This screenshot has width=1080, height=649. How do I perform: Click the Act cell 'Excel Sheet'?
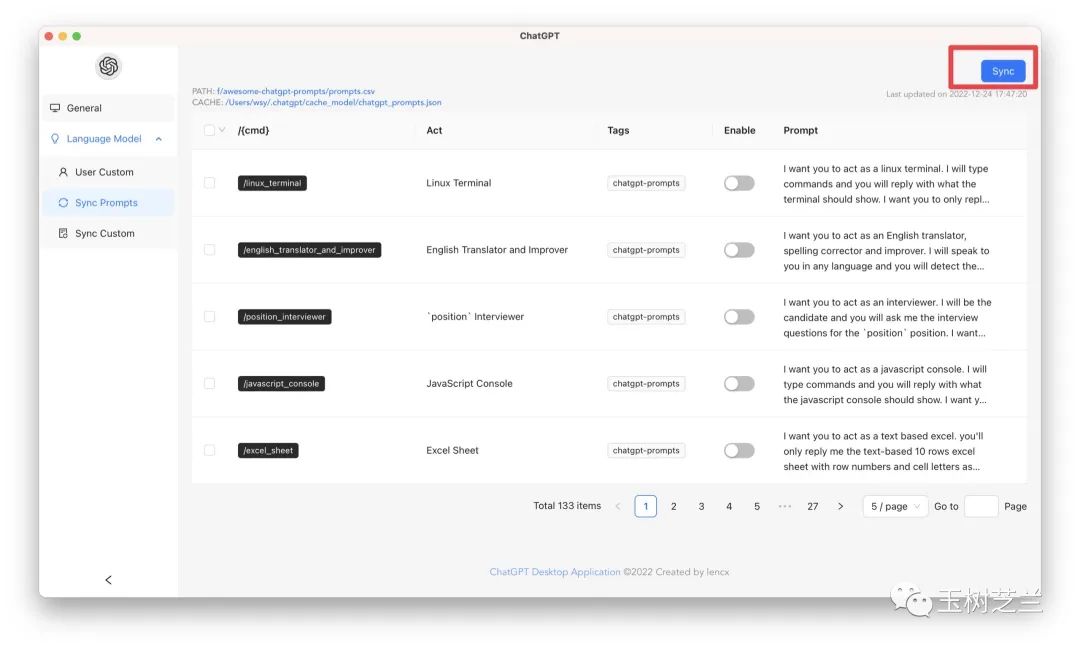coord(452,451)
